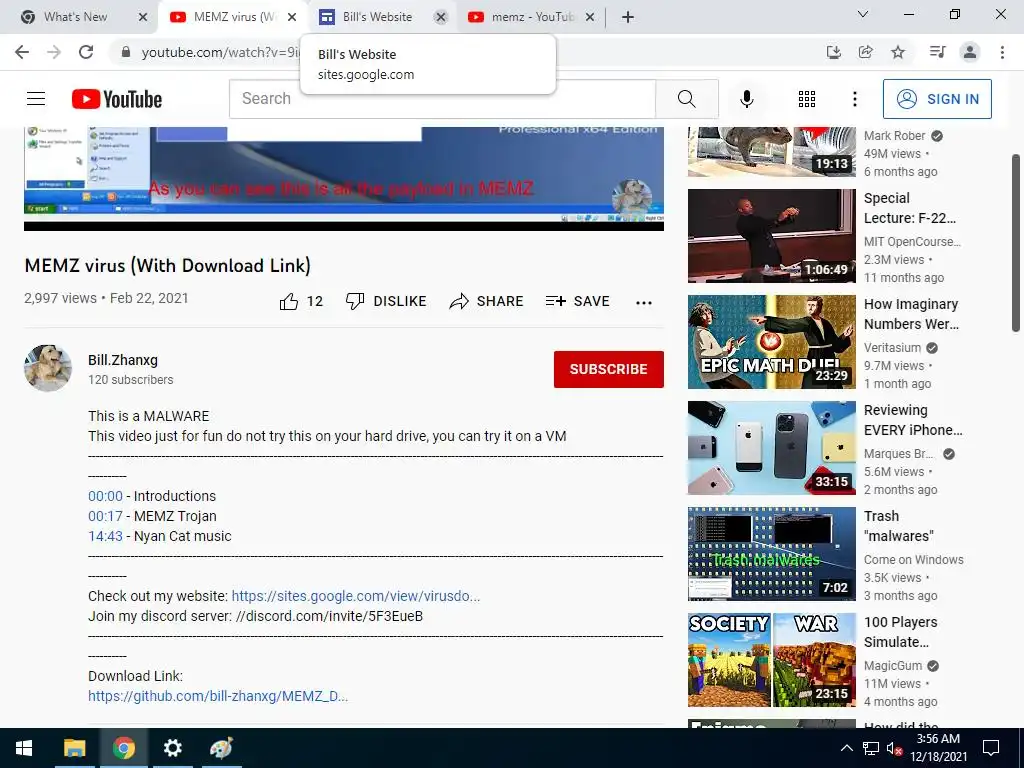Screen dimensions: 1024x768
Task: Open the Paint app on taskbar
Action: click(x=222, y=748)
